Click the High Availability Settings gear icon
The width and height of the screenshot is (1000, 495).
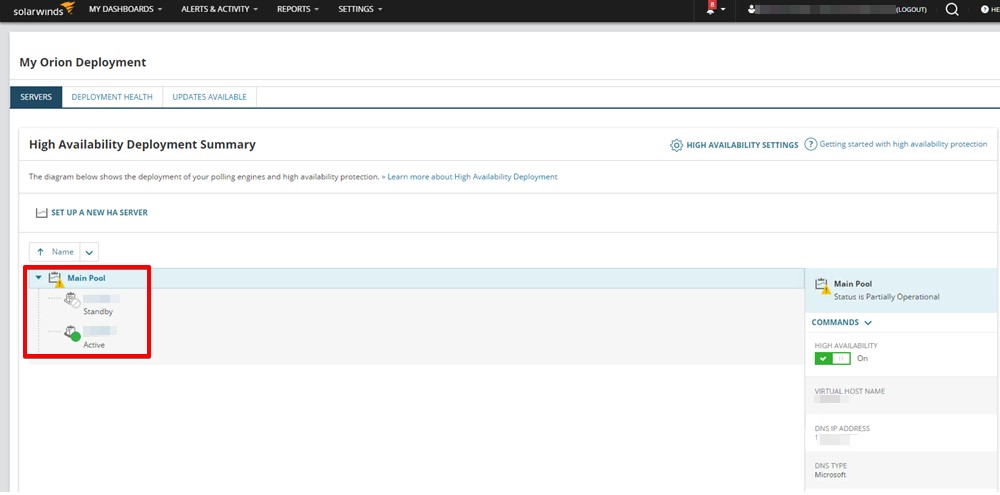676,145
